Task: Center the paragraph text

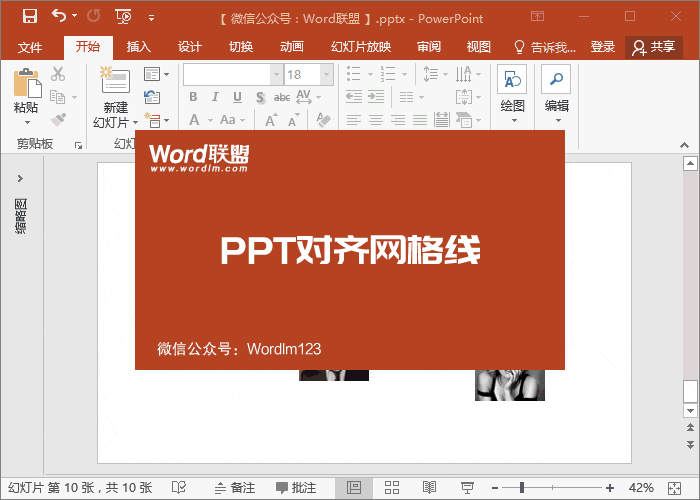Action: pos(376,120)
